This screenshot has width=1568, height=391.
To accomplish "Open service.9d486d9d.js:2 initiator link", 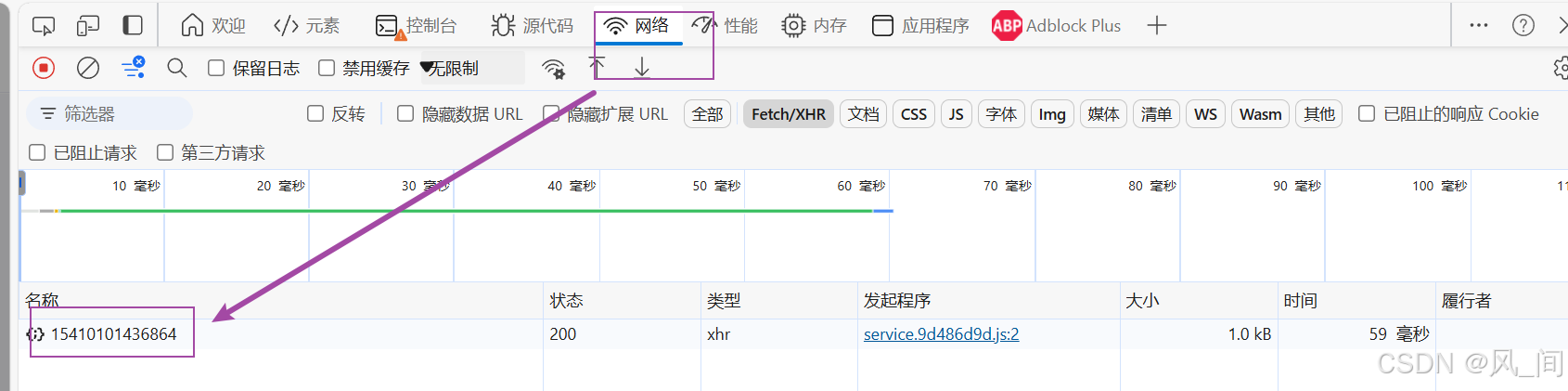I will (941, 333).
